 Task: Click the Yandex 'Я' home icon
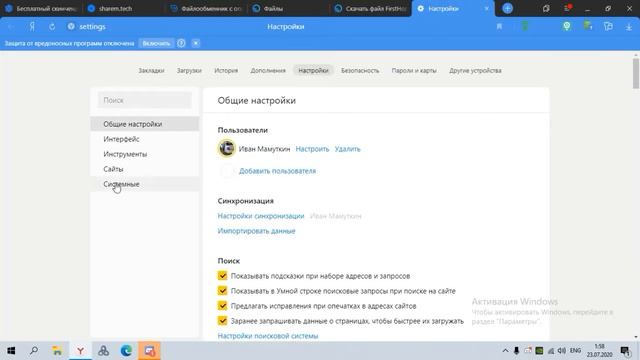[32, 27]
